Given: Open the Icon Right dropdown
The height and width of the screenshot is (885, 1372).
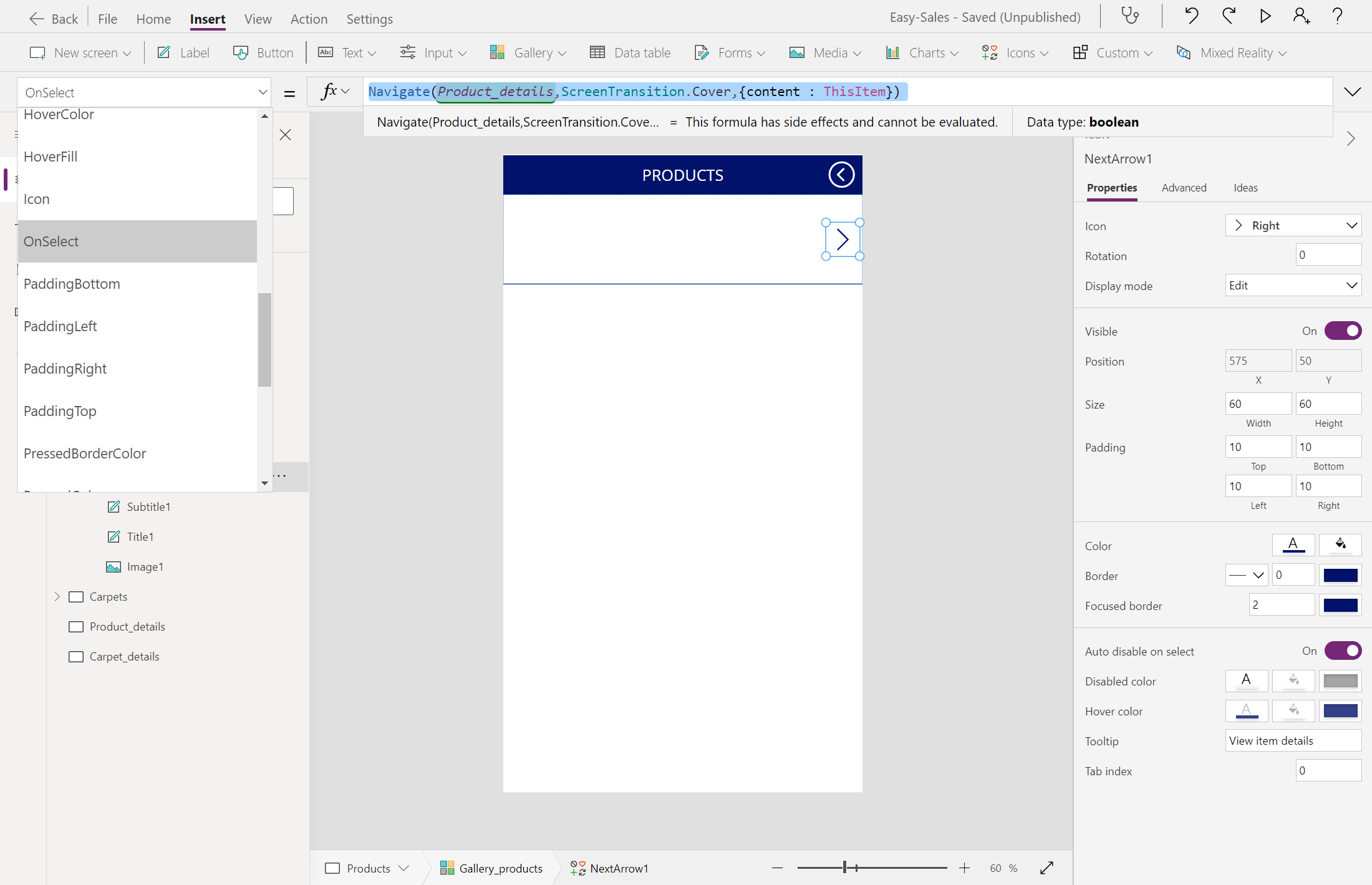Looking at the screenshot, I should pos(1293,225).
